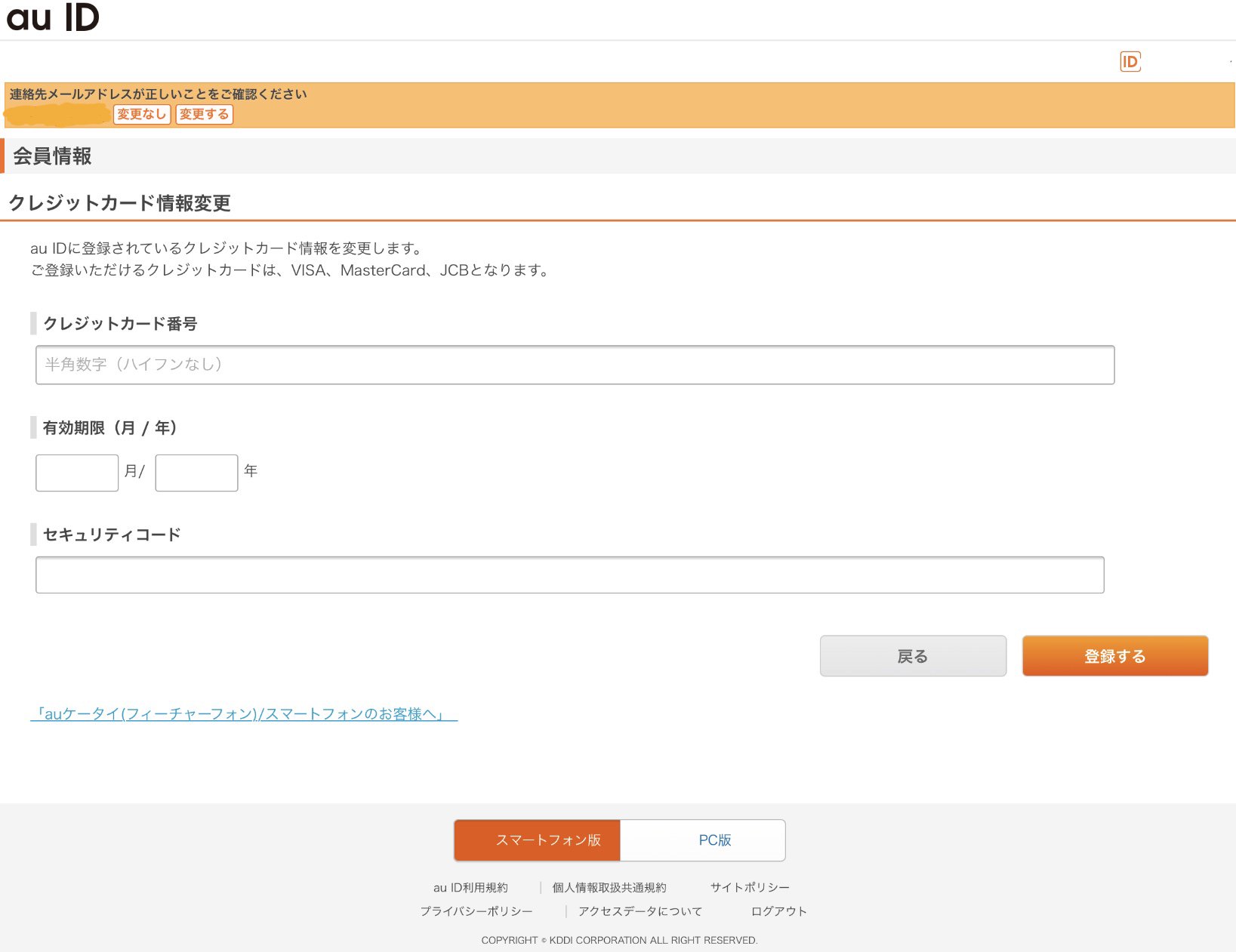Viewport: 1236px width, 952px height.
Task: Click the 戻る button
Action: pos(913,656)
